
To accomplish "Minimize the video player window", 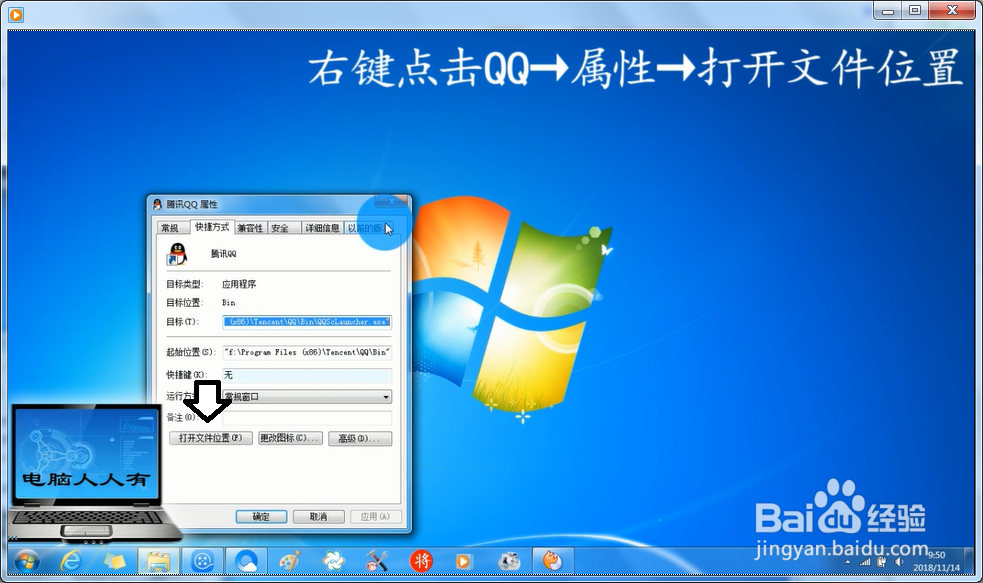I will [x=888, y=10].
